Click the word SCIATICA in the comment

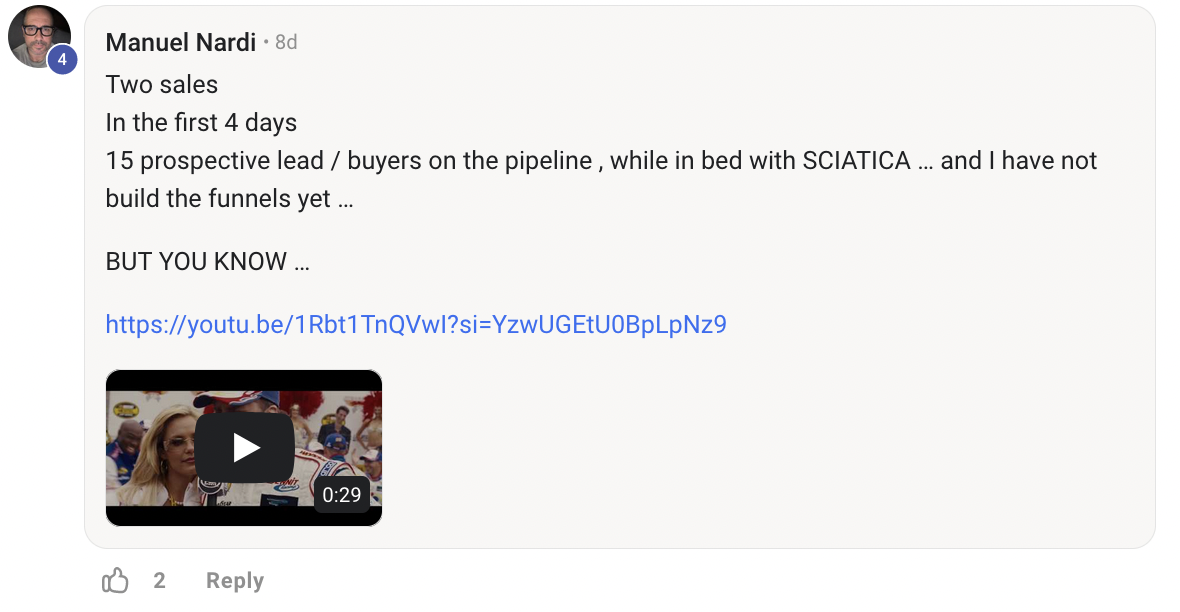click(856, 161)
